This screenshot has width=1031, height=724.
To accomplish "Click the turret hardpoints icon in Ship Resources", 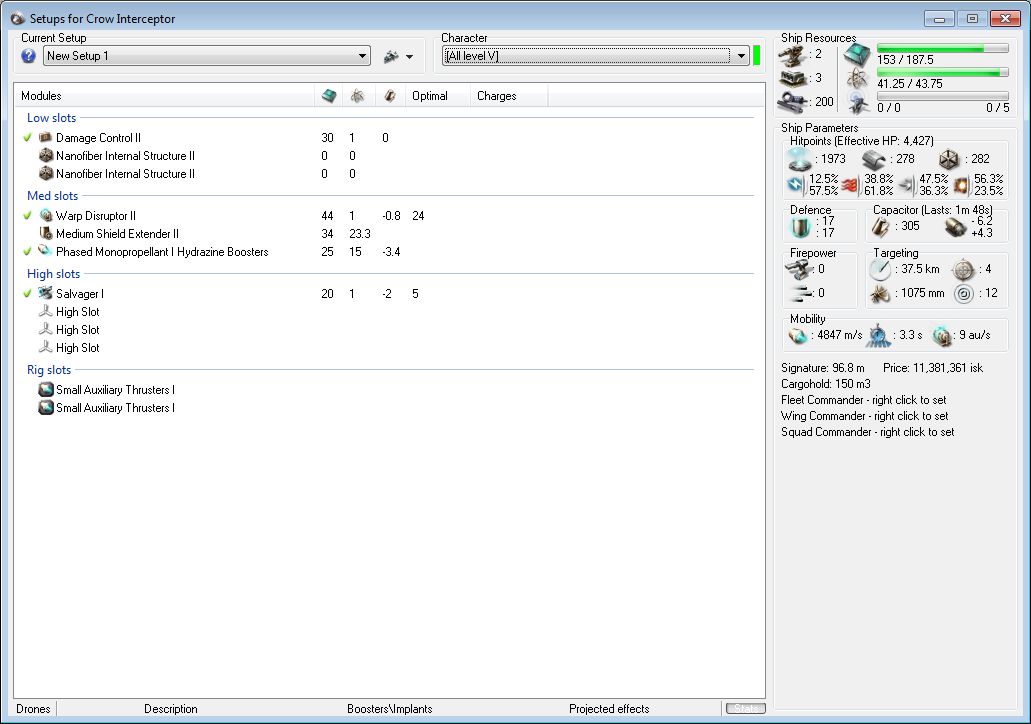I will coord(793,55).
